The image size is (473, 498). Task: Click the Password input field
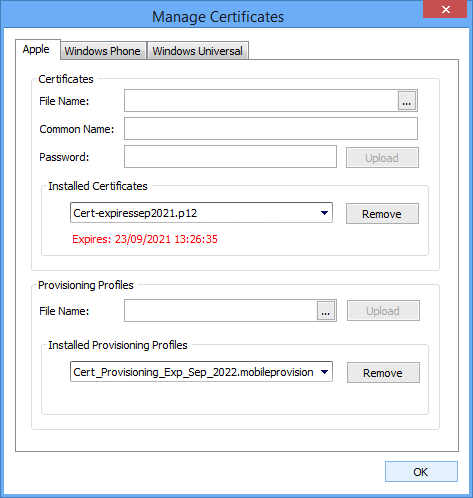tap(230, 157)
